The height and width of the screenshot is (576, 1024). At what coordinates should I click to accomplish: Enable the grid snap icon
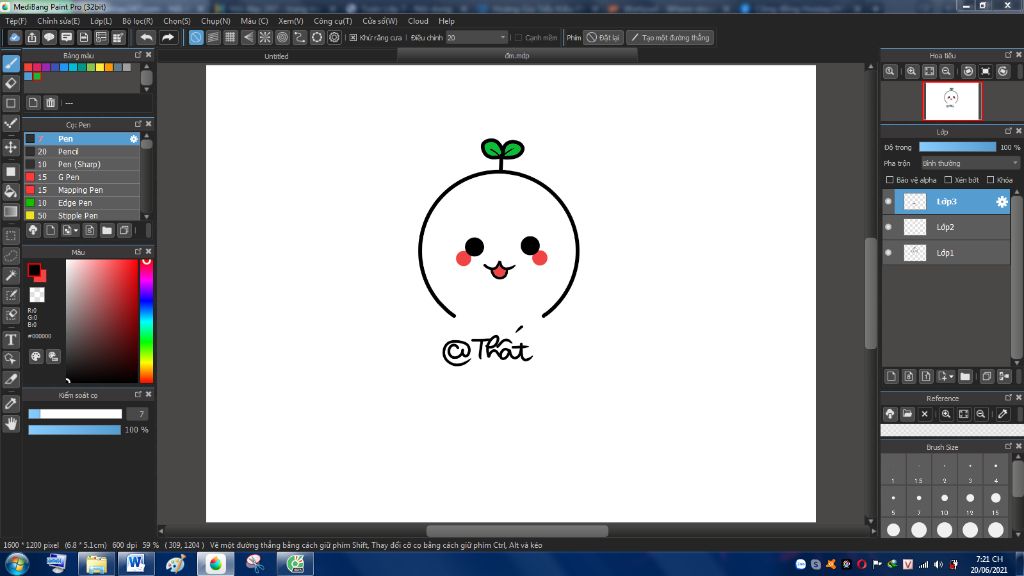coord(230,37)
